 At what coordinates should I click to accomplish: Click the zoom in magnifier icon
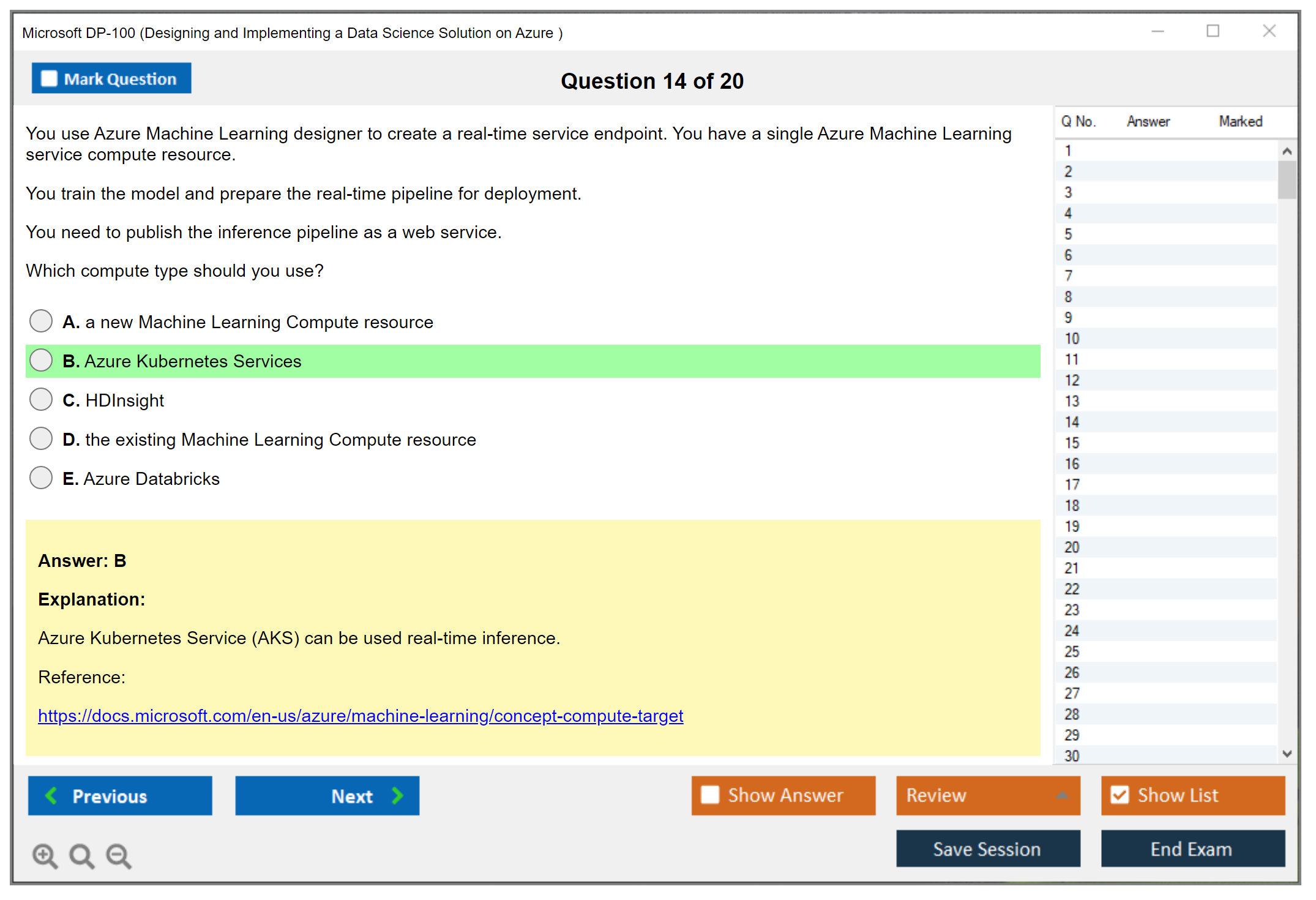45,855
